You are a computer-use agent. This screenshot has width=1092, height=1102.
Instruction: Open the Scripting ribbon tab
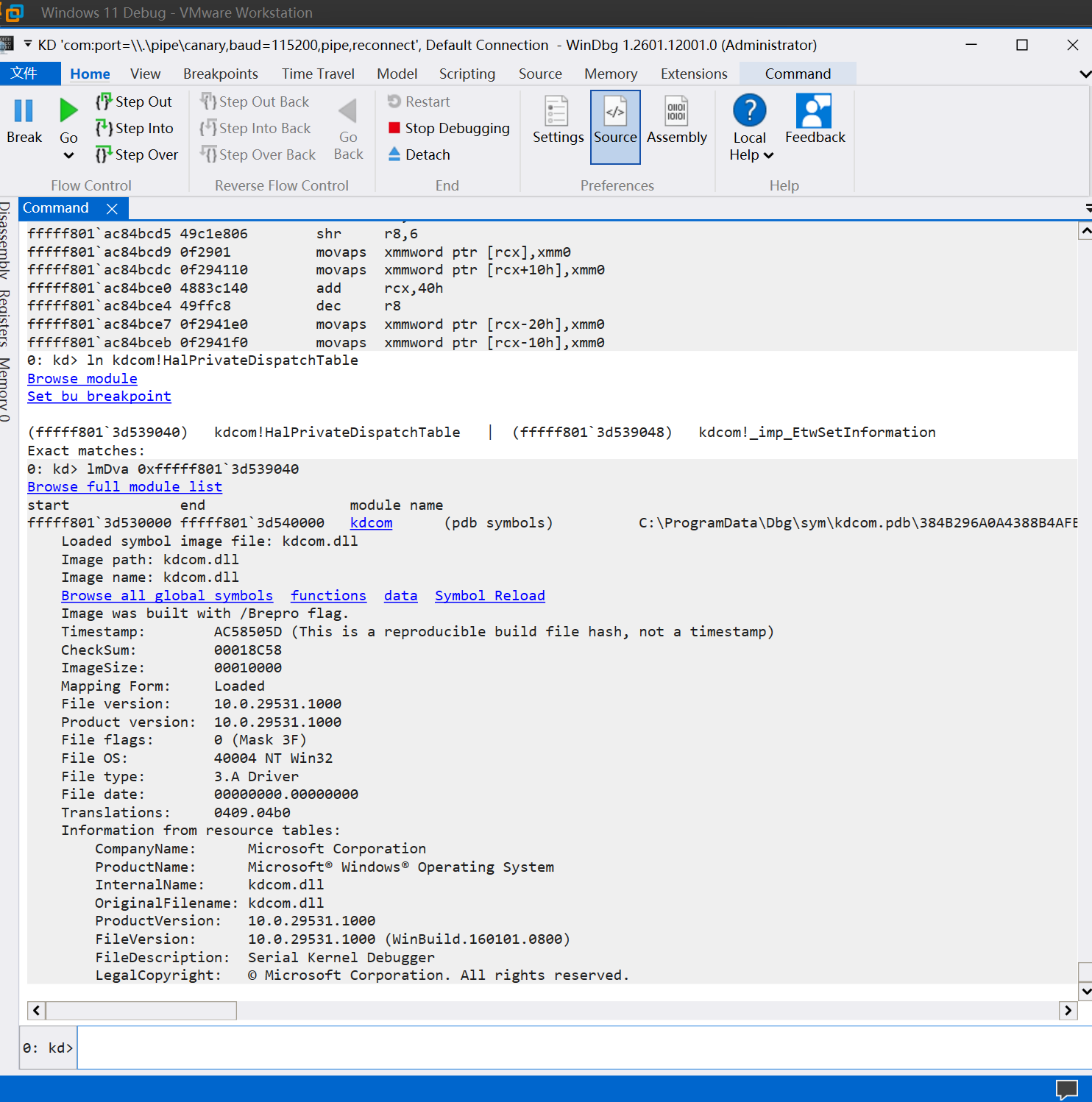[x=467, y=74]
